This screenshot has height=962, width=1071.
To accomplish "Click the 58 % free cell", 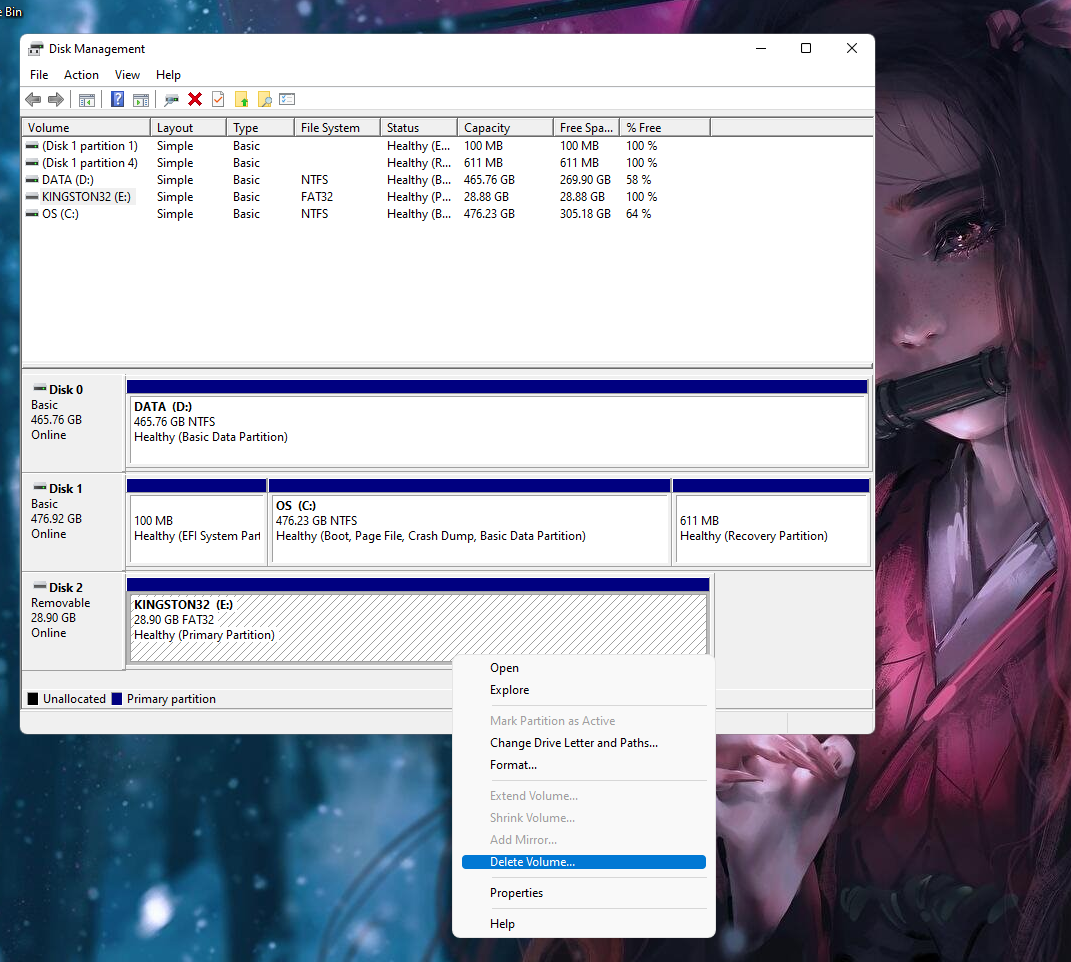I will pos(639,180).
